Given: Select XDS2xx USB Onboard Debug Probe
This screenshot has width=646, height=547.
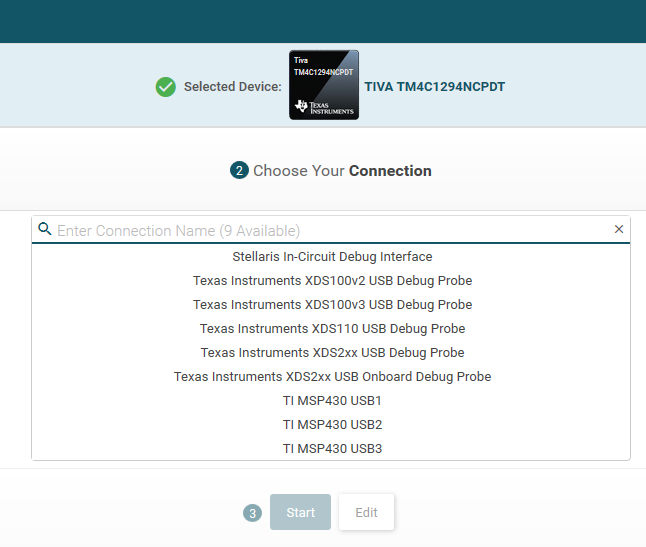Looking at the screenshot, I should coord(332,376).
